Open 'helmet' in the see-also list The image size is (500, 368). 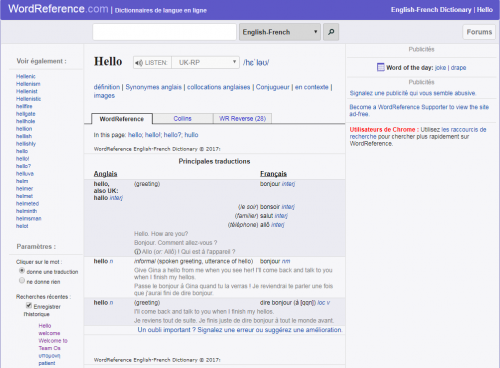coord(24,196)
